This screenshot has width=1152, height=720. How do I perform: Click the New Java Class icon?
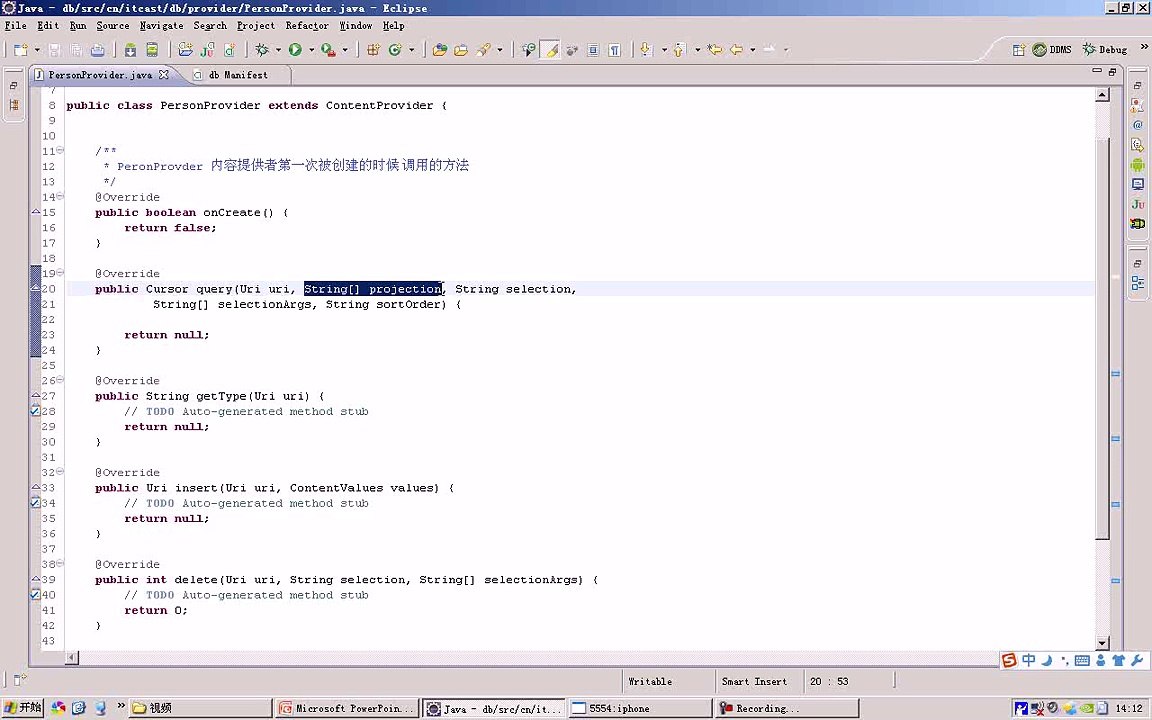tap(395, 50)
